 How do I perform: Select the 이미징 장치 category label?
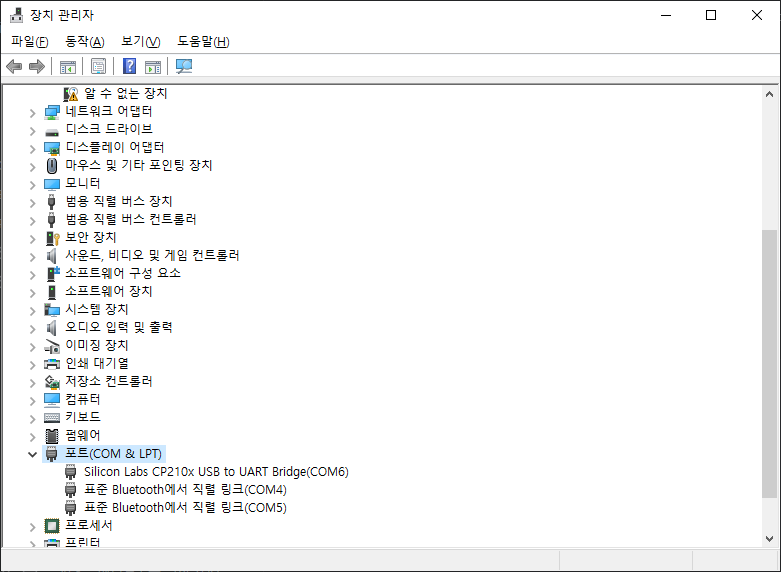click(97, 345)
